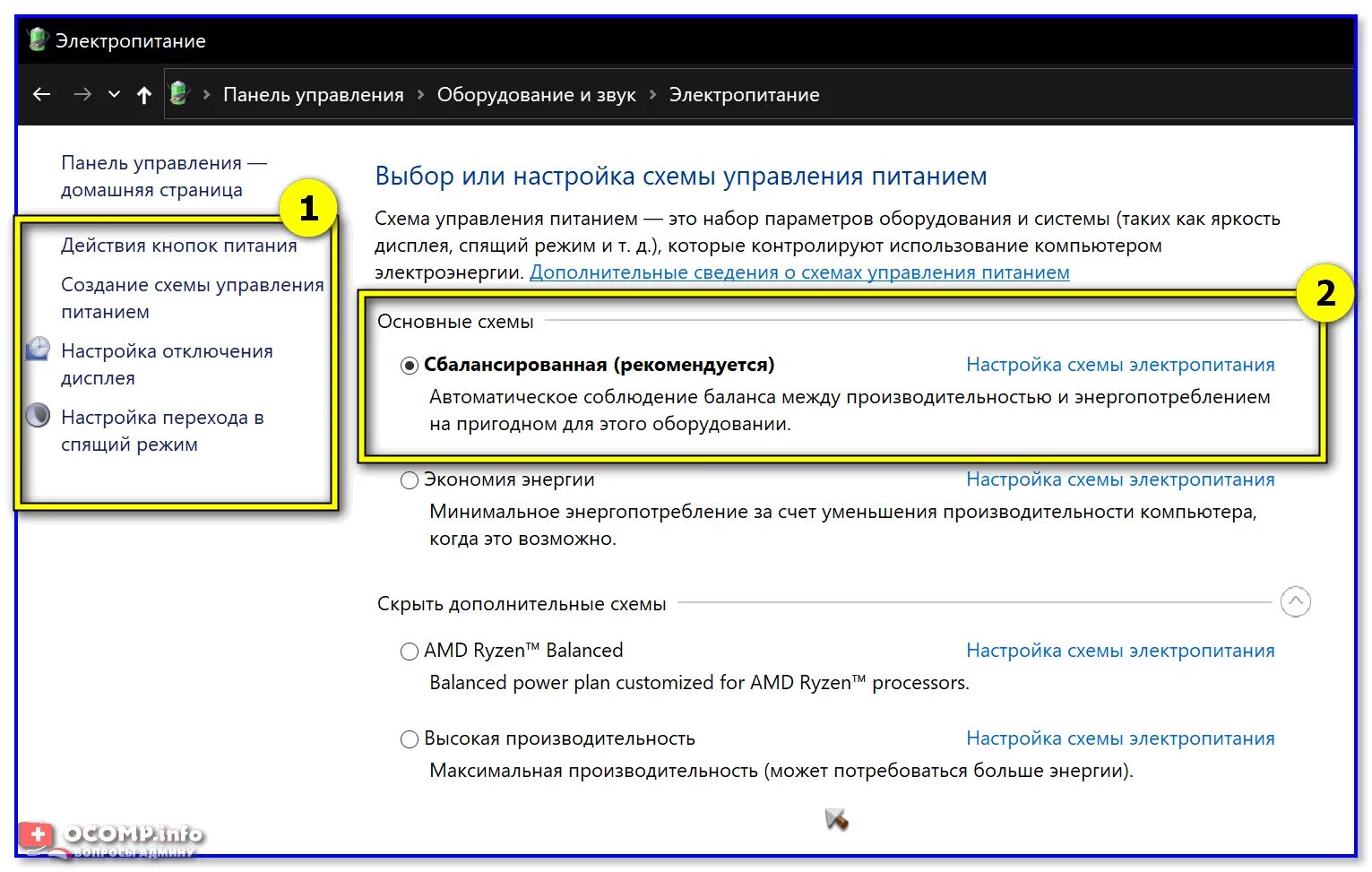
Task: Expand chevron after Оборудование и звук breadcrumb
Action: pyautogui.click(x=652, y=94)
